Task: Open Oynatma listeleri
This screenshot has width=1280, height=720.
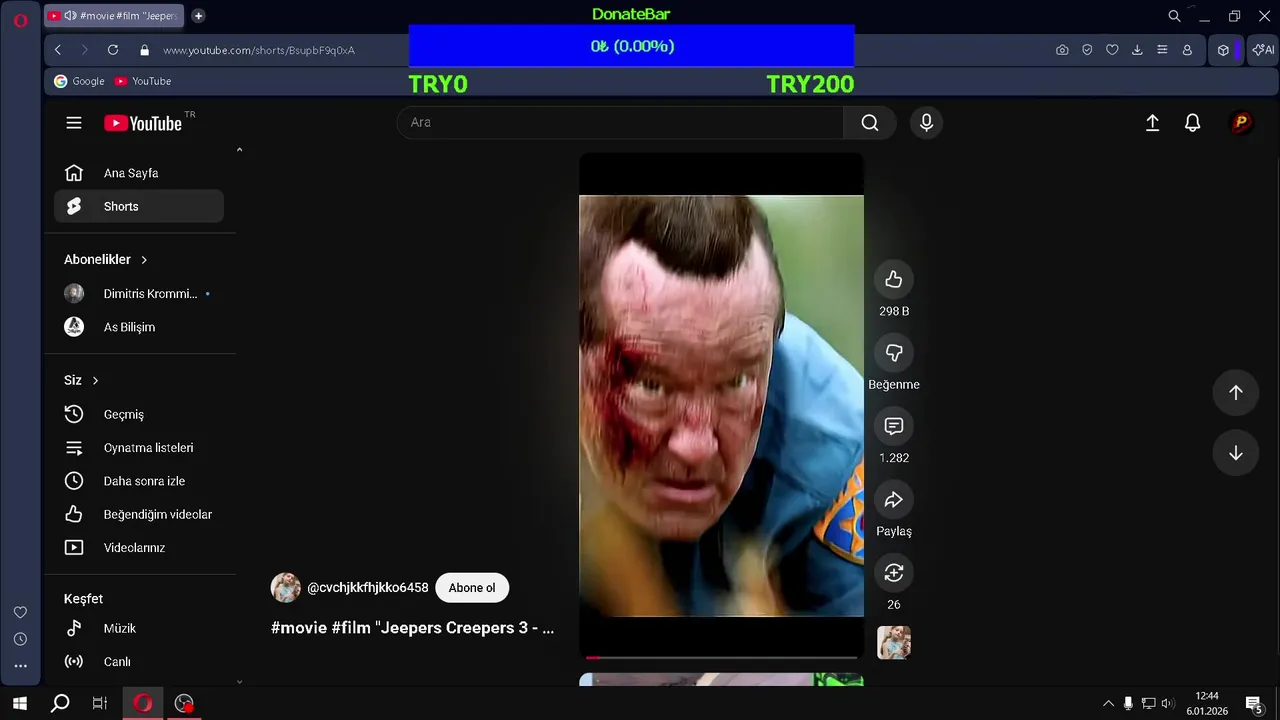Action: 139,448
